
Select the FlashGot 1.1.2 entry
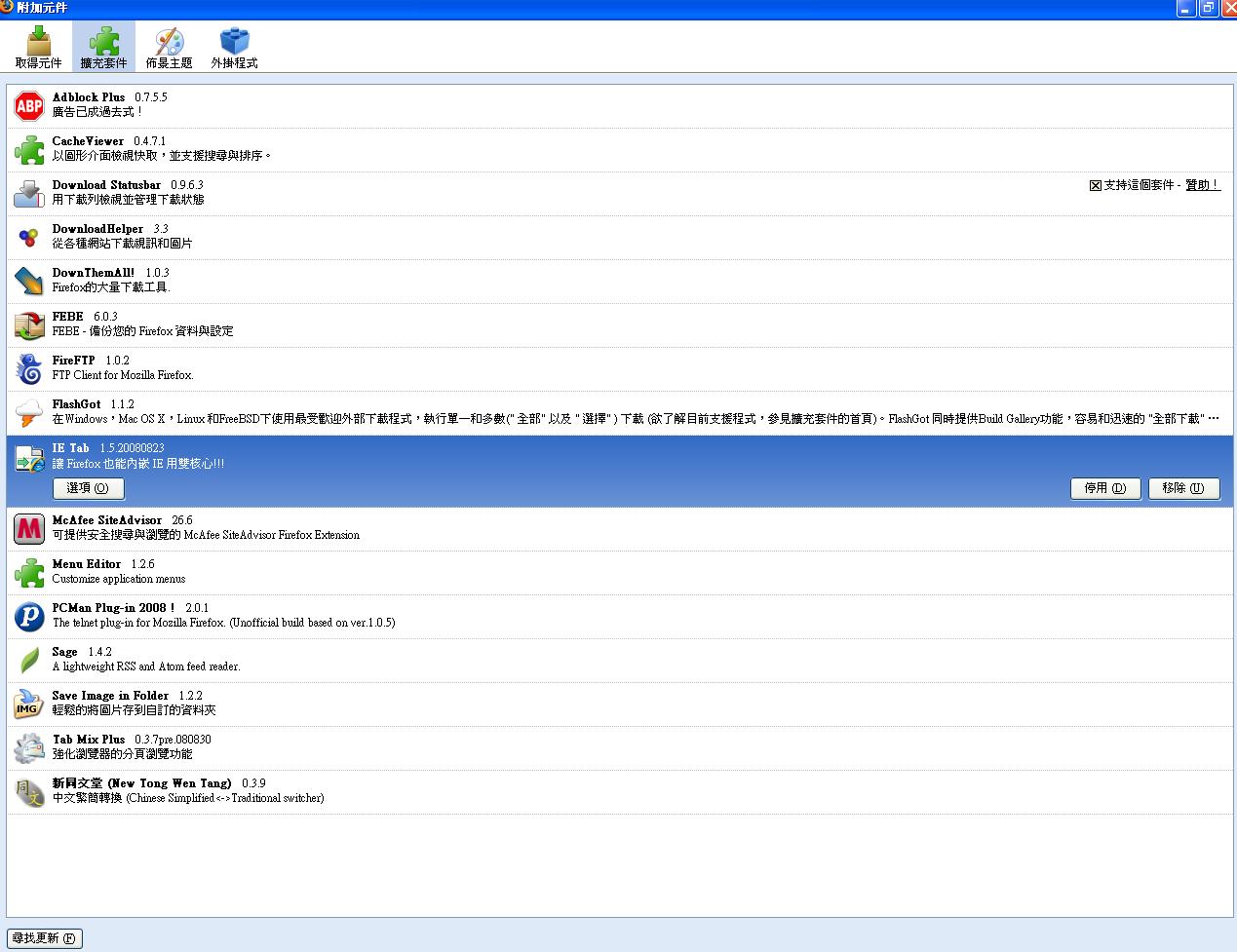[x=620, y=413]
